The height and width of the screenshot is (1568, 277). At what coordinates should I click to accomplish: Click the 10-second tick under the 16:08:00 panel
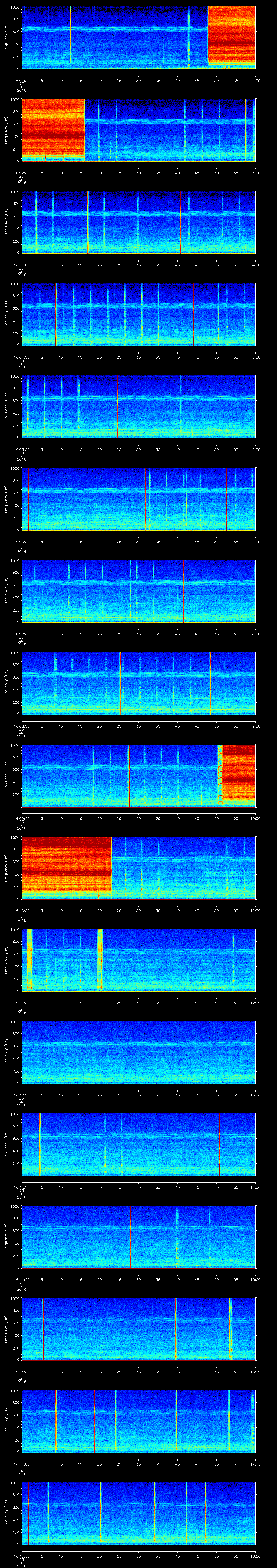(x=60, y=726)
